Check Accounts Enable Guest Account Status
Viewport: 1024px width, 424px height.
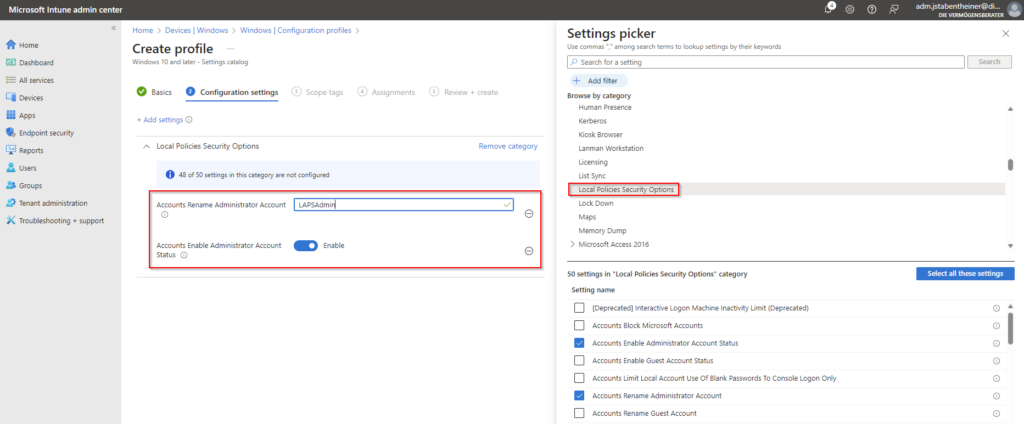(579, 361)
